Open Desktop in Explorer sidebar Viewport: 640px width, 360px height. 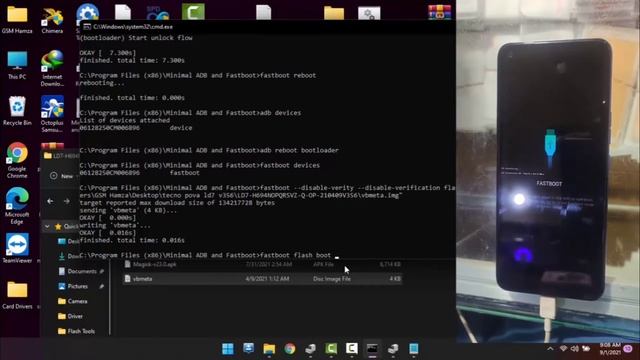[x=69, y=241]
